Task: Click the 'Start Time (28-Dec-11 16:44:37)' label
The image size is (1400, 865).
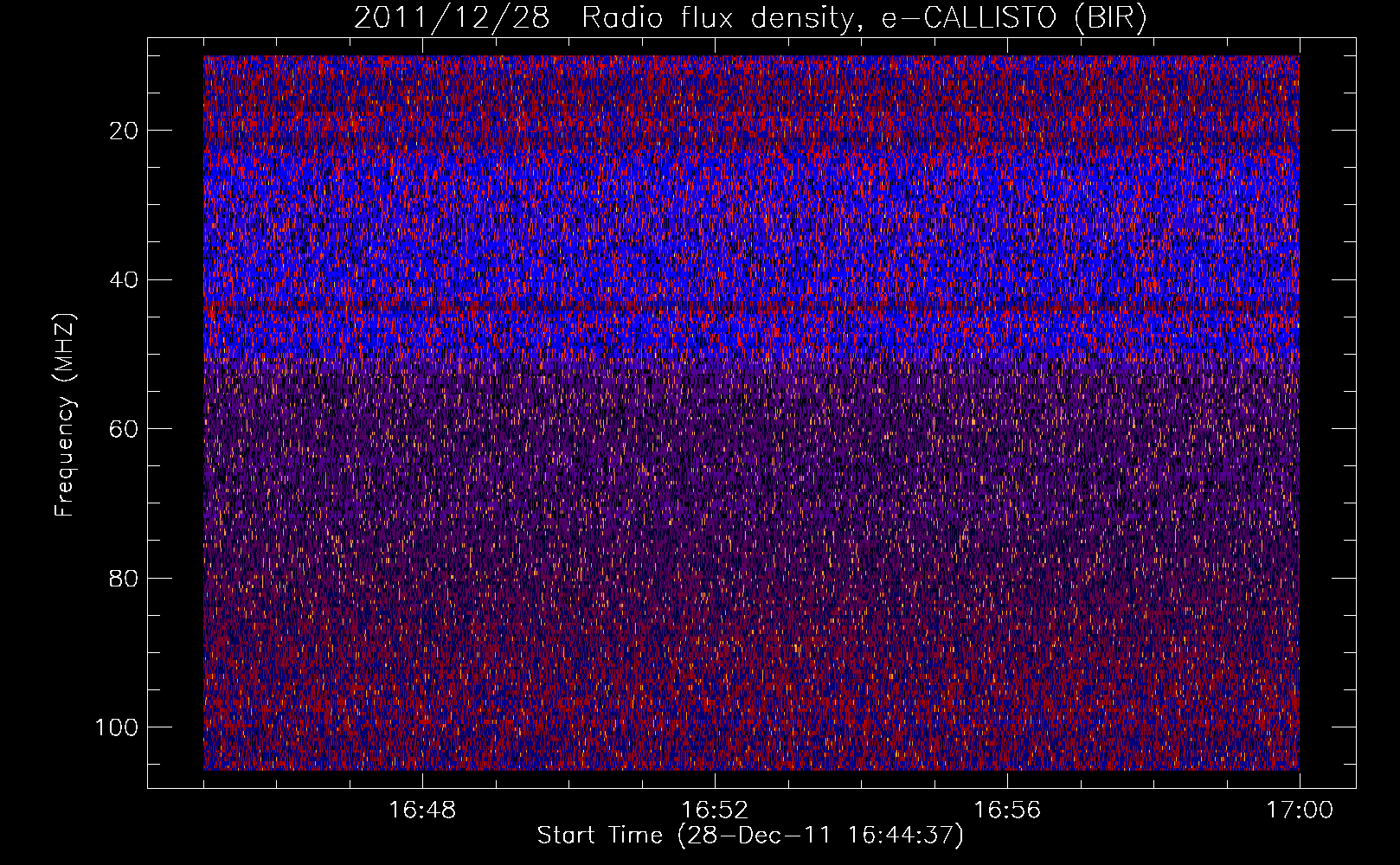Action: tap(750, 836)
